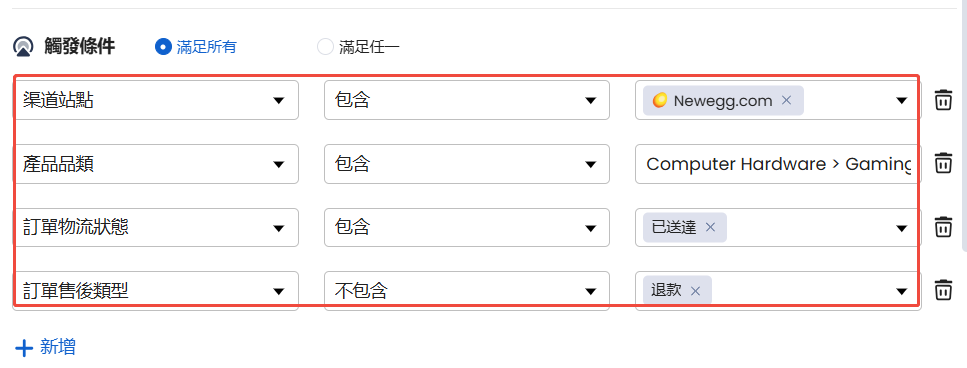Click the plus icon beside 新增
967x368 pixels.
click(24, 349)
